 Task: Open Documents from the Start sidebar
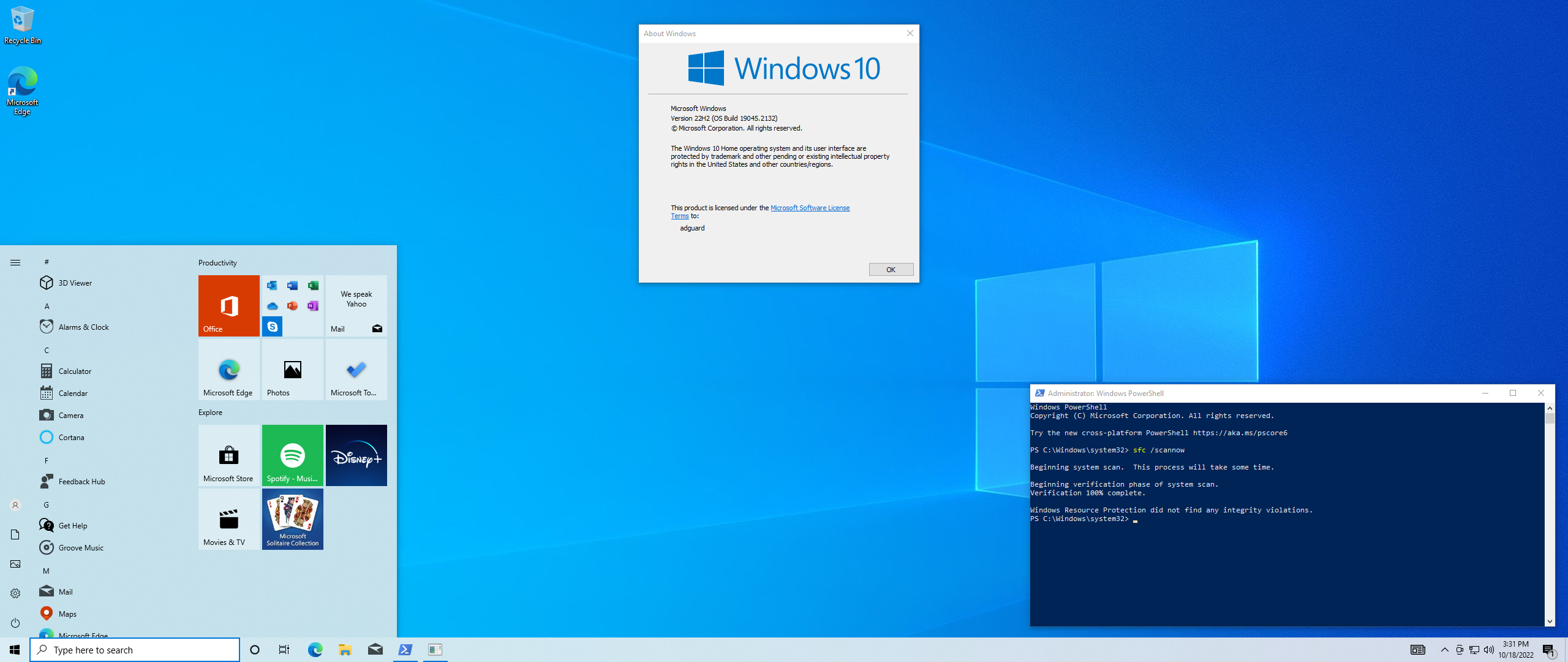[x=15, y=535]
